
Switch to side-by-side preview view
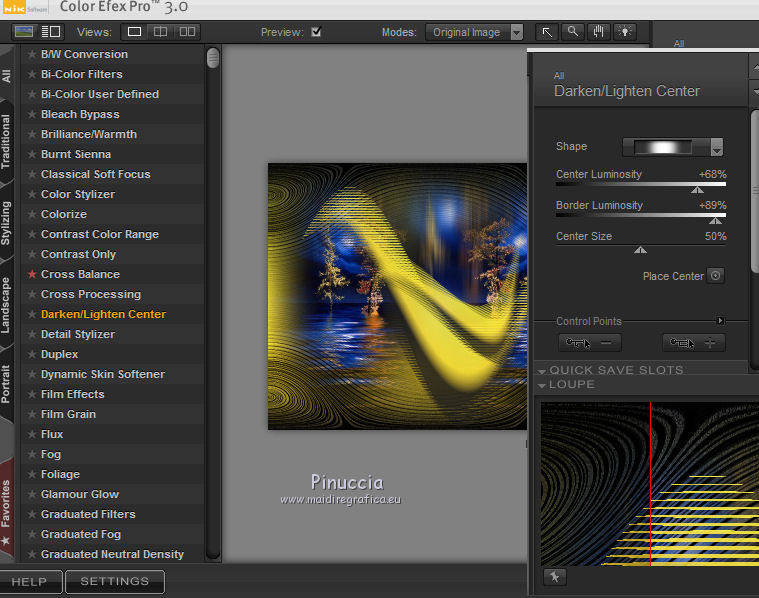(187, 32)
